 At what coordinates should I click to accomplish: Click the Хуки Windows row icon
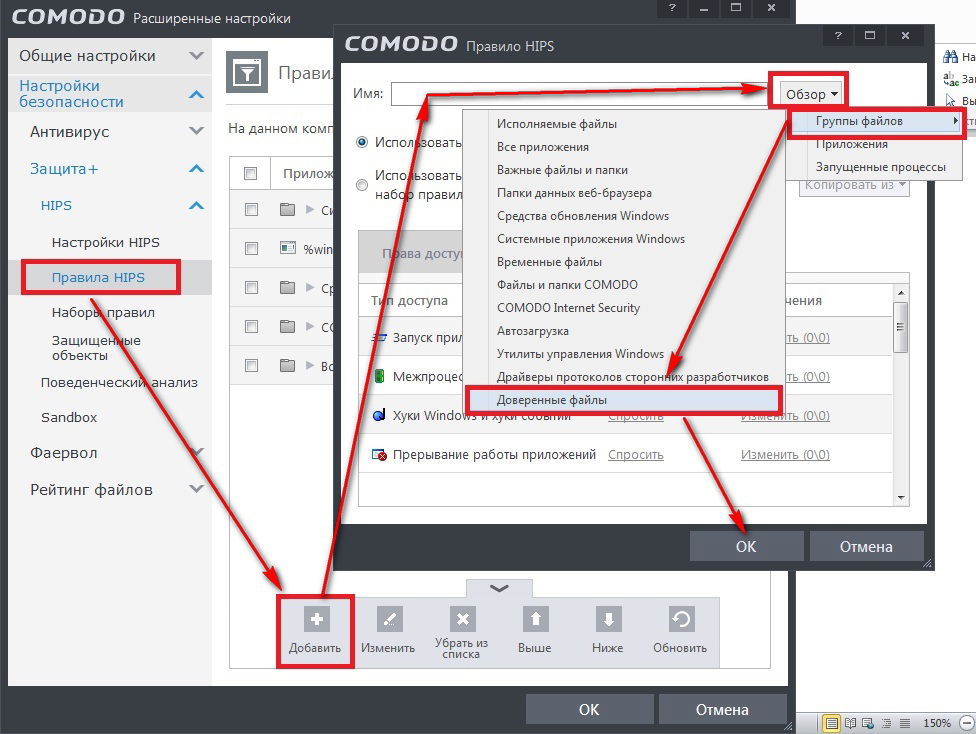coord(378,415)
